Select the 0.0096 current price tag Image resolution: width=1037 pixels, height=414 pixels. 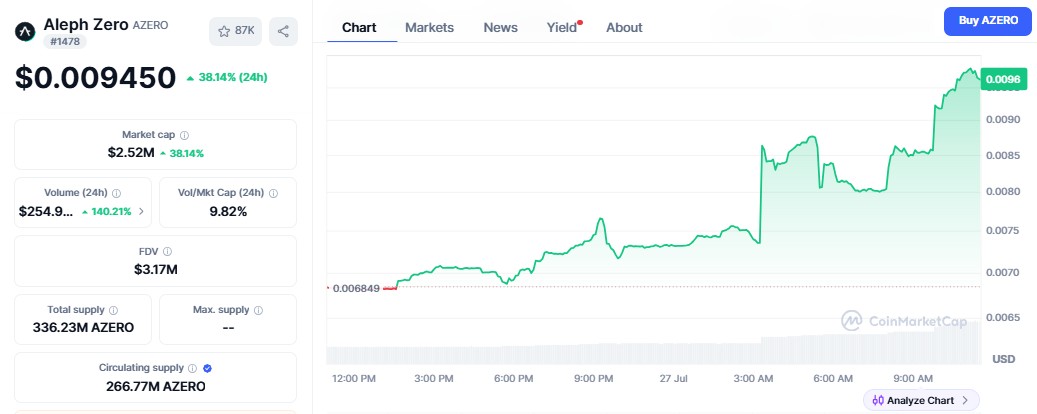[1003, 79]
